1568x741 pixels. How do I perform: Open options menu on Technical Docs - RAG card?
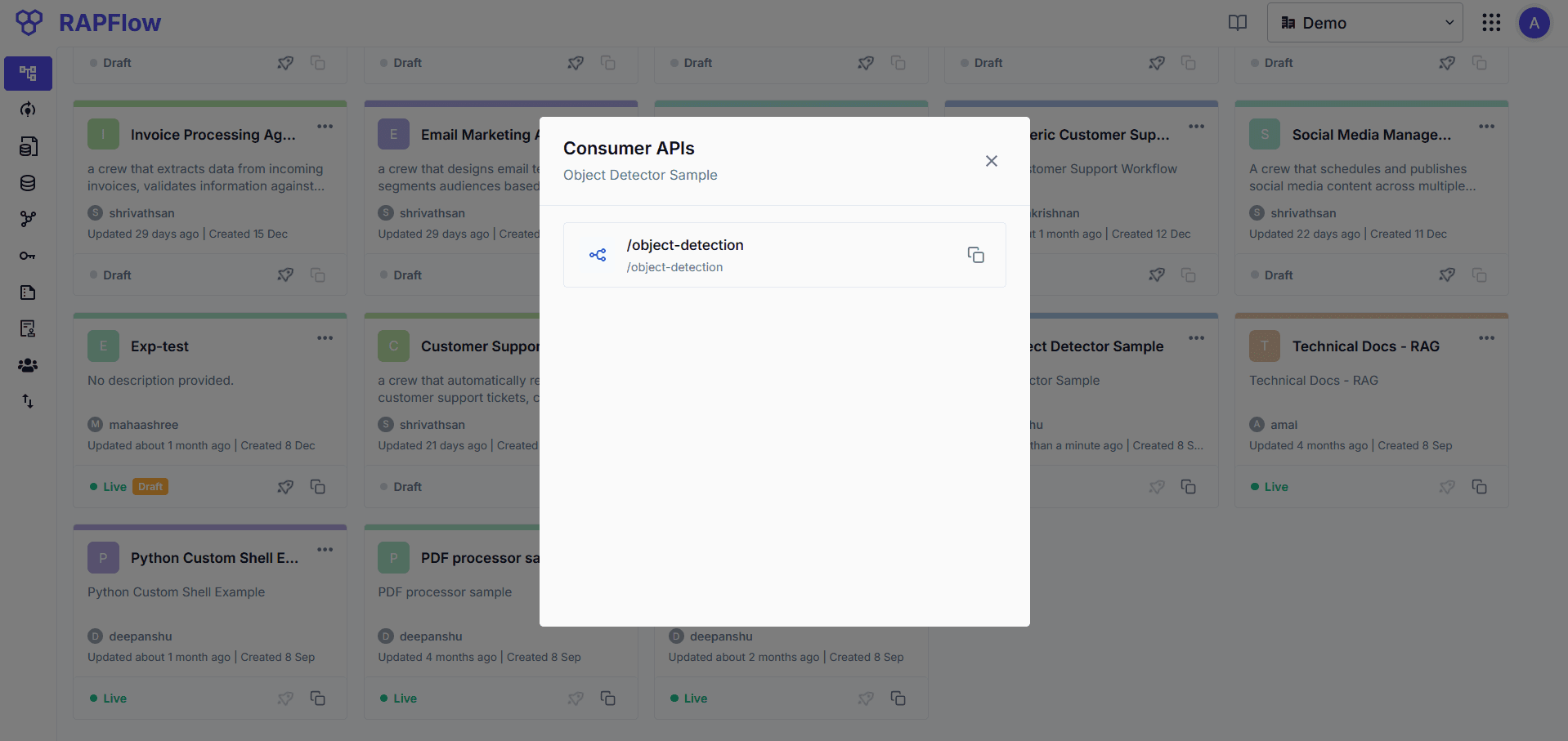click(x=1486, y=337)
